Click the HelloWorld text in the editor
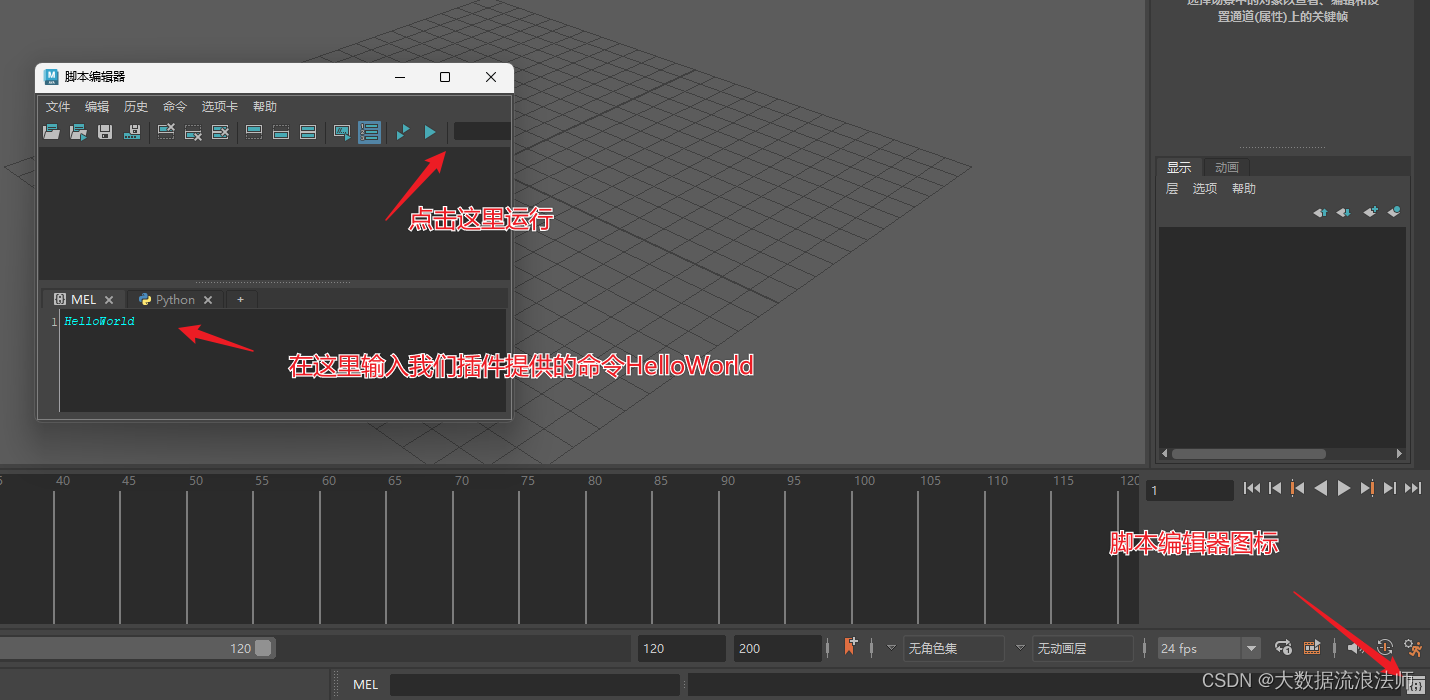Viewport: 1430px width, 700px height. pos(99,321)
